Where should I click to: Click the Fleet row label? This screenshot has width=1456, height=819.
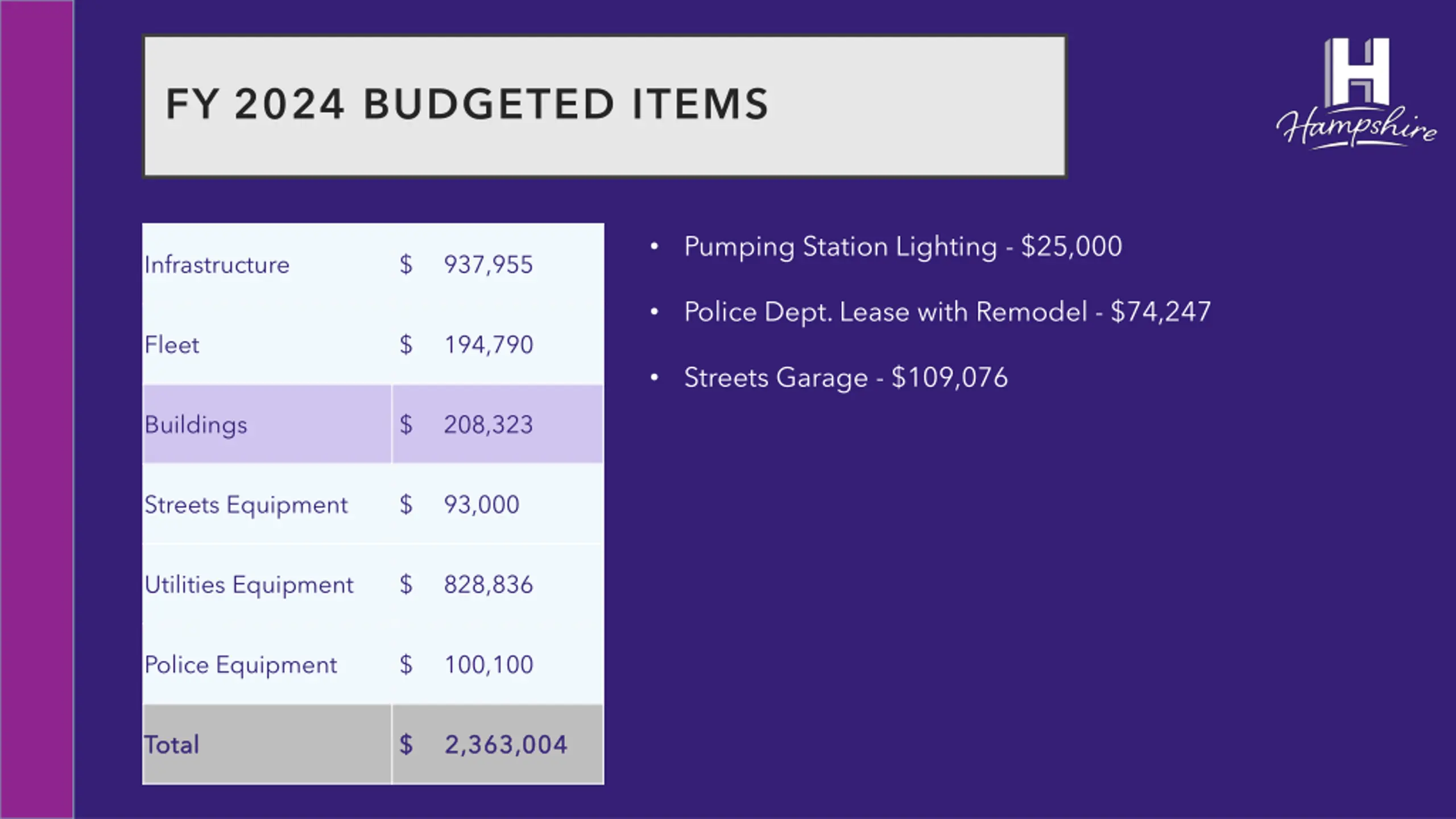point(172,345)
